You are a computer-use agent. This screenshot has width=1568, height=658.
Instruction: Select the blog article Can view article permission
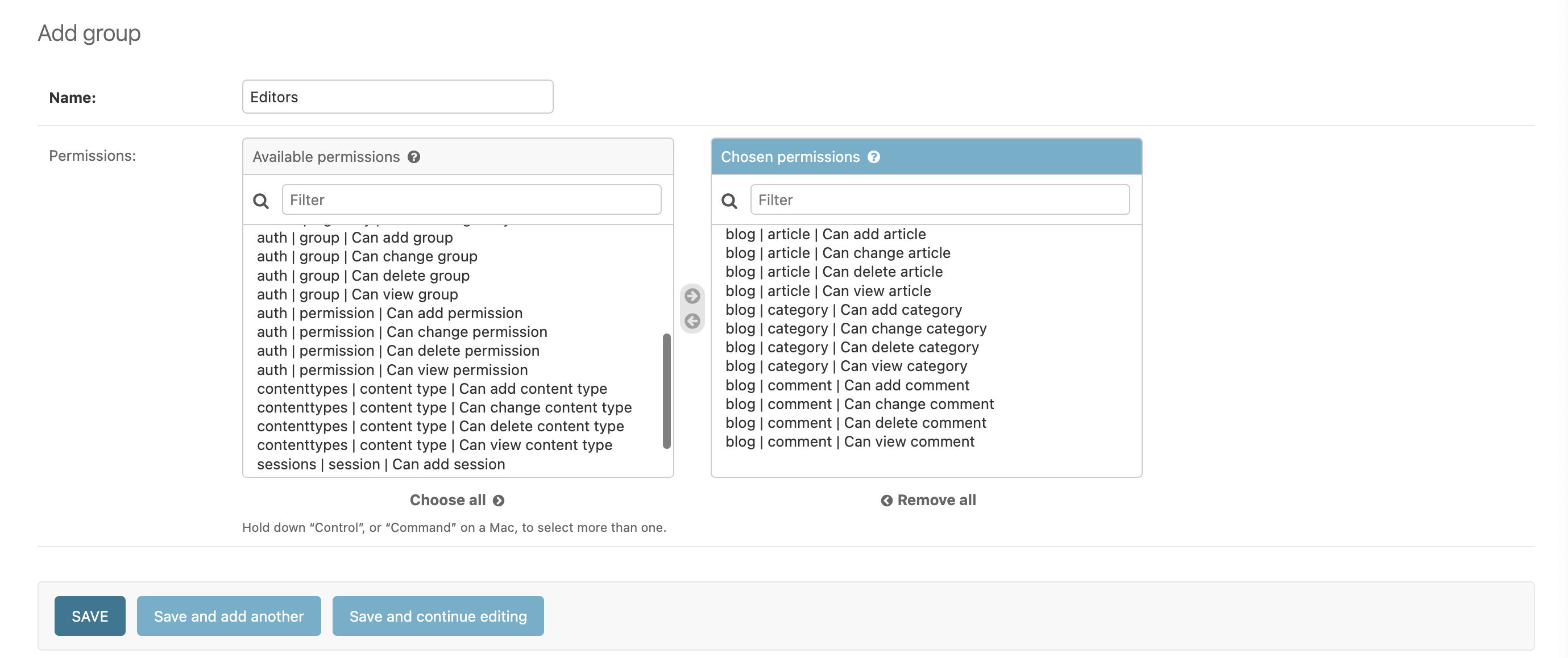828,291
